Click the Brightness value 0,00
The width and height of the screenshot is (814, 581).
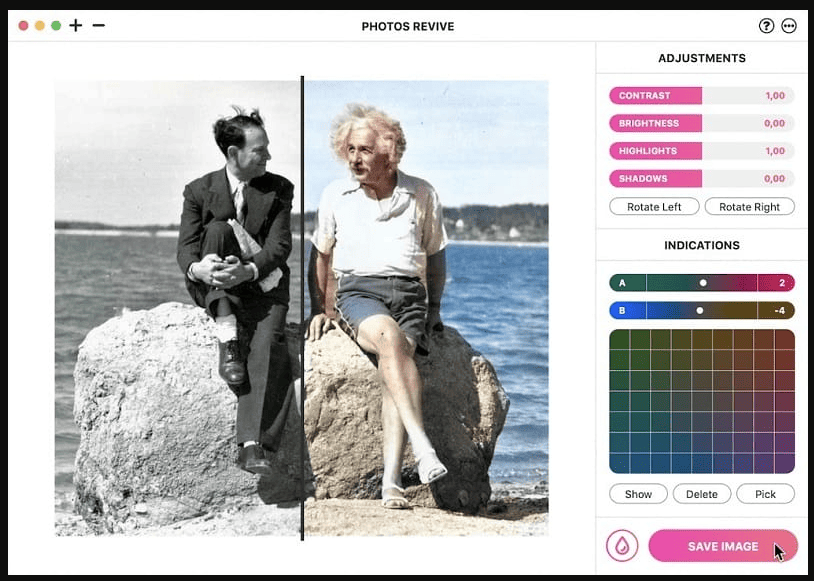point(775,123)
